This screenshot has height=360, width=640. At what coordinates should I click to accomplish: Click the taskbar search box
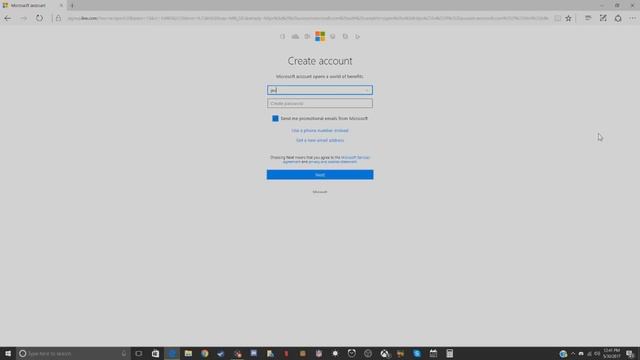pos(73,353)
